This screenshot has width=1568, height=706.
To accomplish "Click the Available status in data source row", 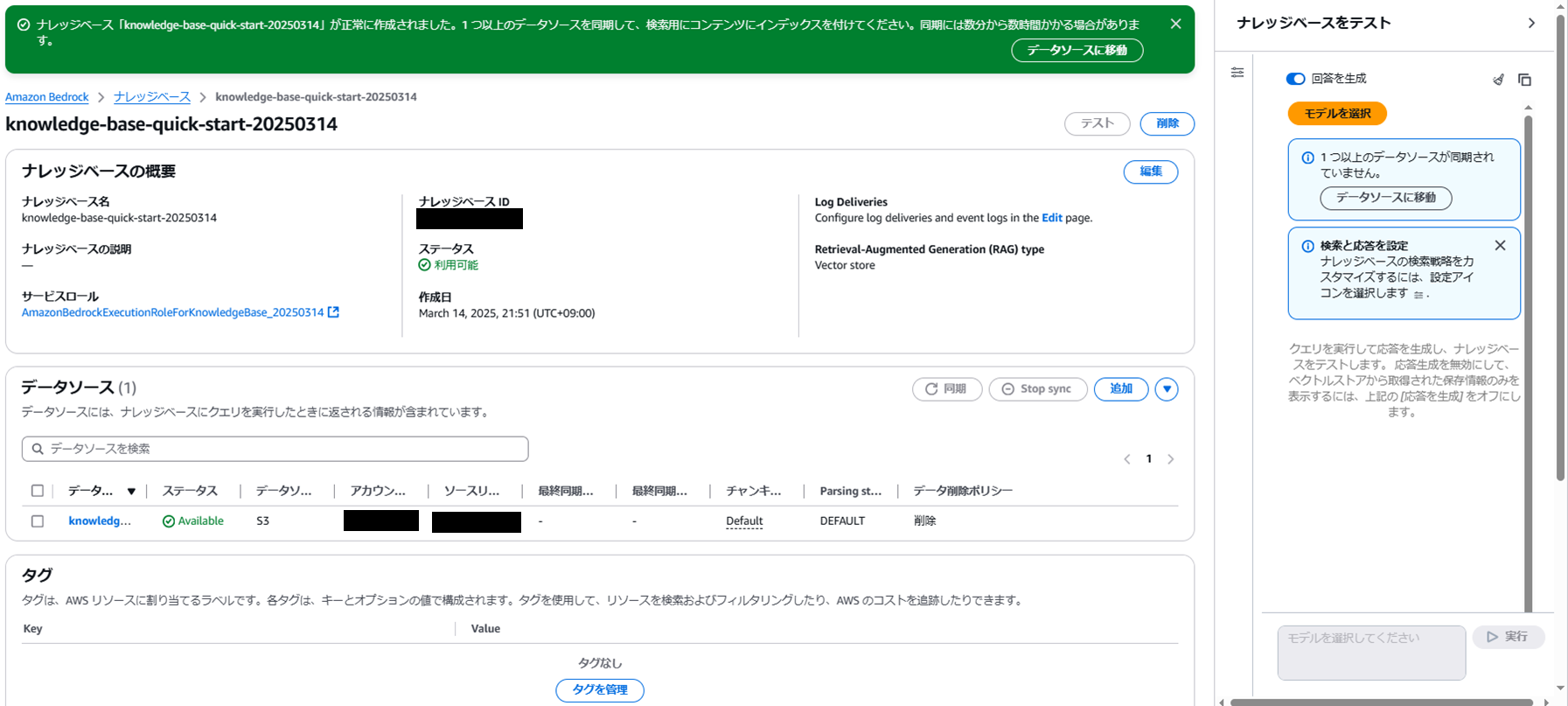I will (x=193, y=521).
